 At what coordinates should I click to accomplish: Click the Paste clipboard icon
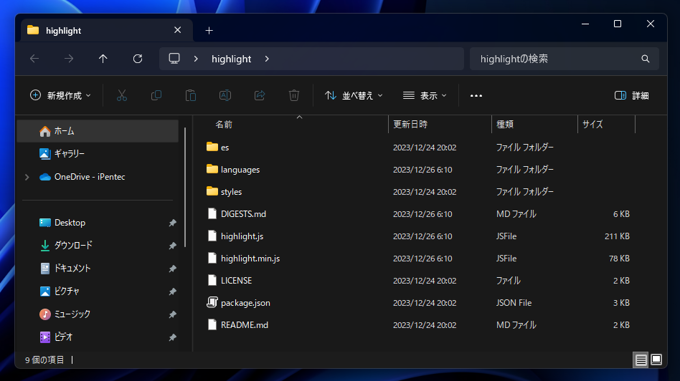click(190, 95)
